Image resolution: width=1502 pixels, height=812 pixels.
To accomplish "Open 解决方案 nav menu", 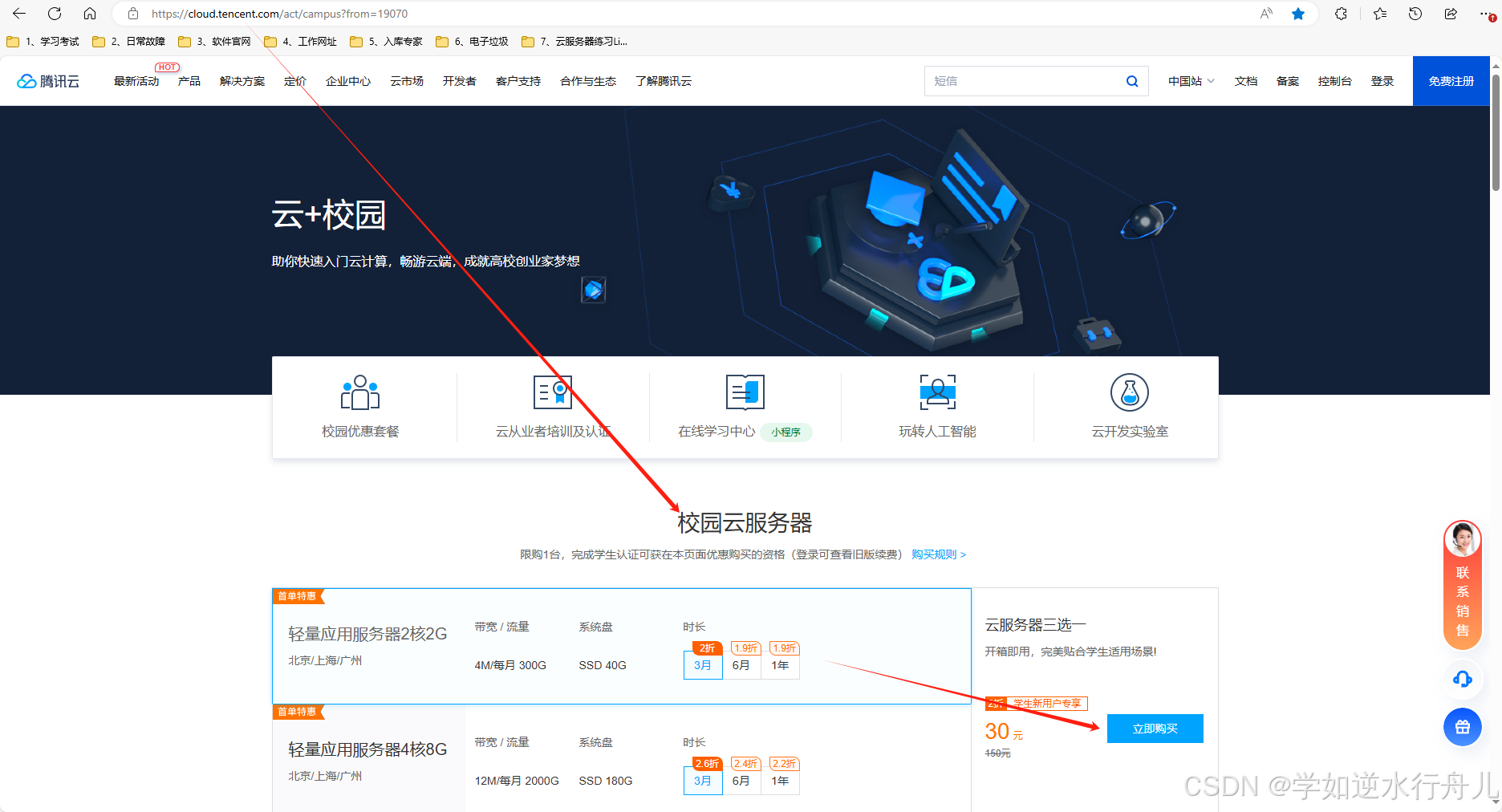I will [242, 81].
